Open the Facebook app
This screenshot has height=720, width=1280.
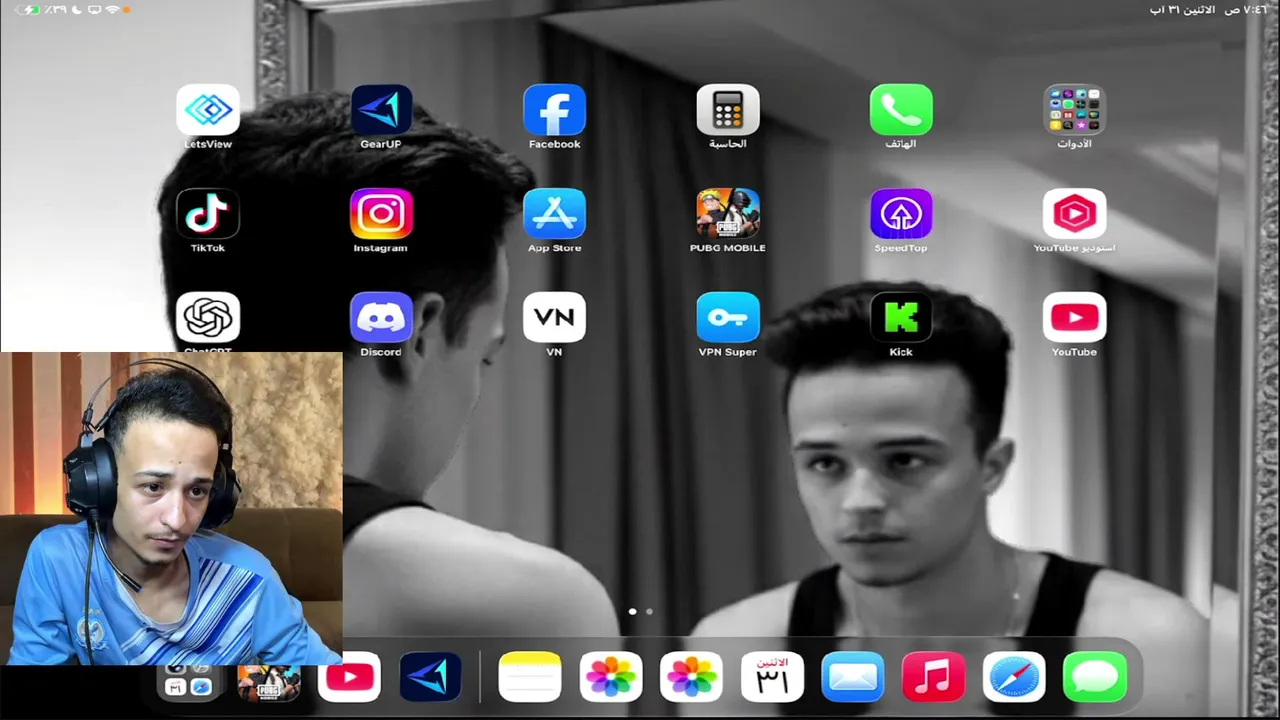pyautogui.click(x=554, y=110)
